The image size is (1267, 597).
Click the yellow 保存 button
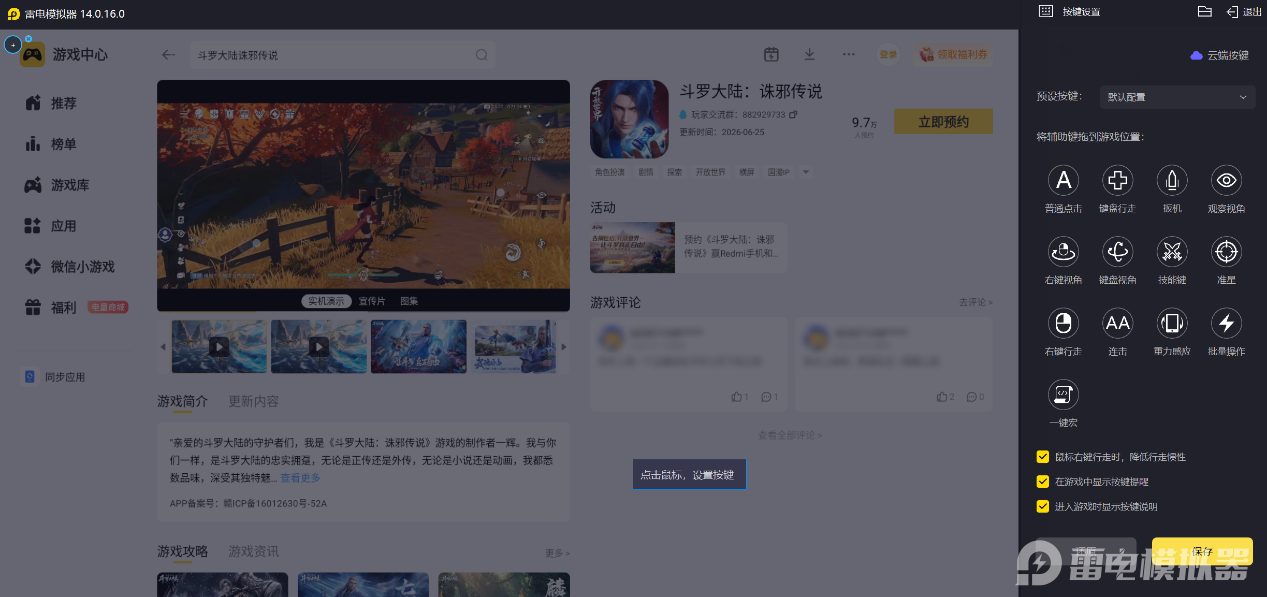(1202, 552)
